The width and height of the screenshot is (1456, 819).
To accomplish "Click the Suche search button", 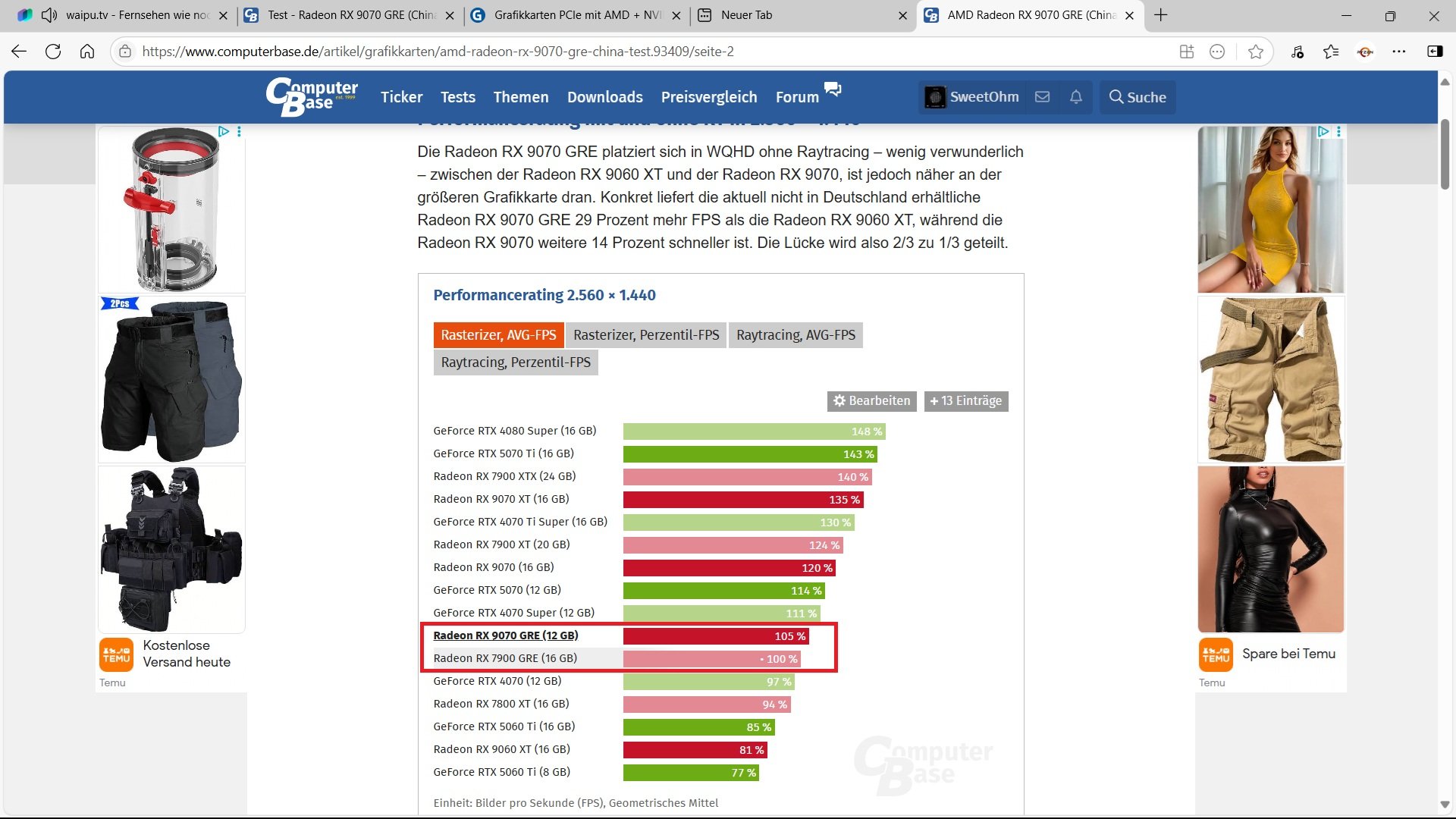I will 1137,97.
